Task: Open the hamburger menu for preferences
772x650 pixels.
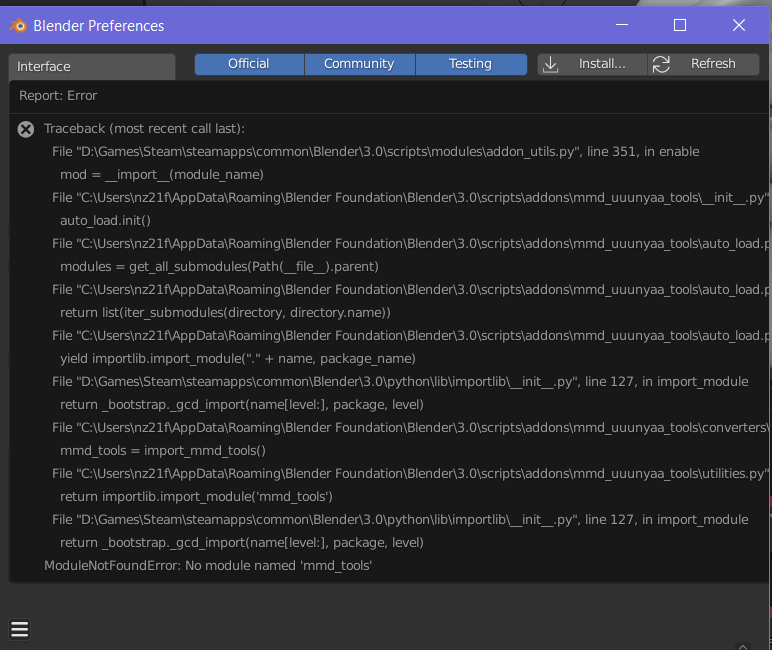Action: tap(20, 629)
